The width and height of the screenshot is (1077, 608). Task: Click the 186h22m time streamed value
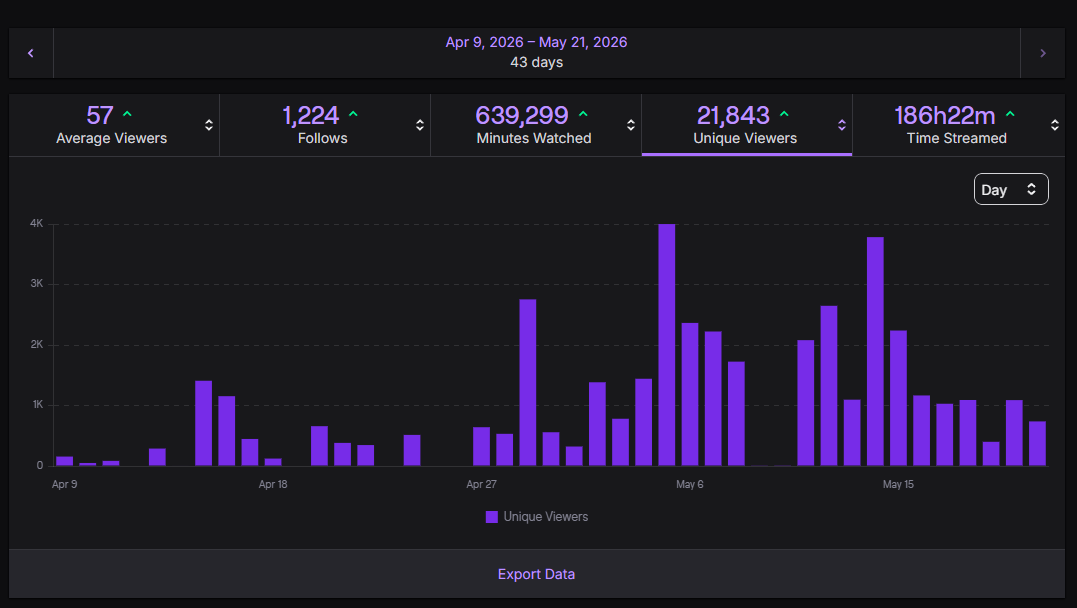pos(944,115)
